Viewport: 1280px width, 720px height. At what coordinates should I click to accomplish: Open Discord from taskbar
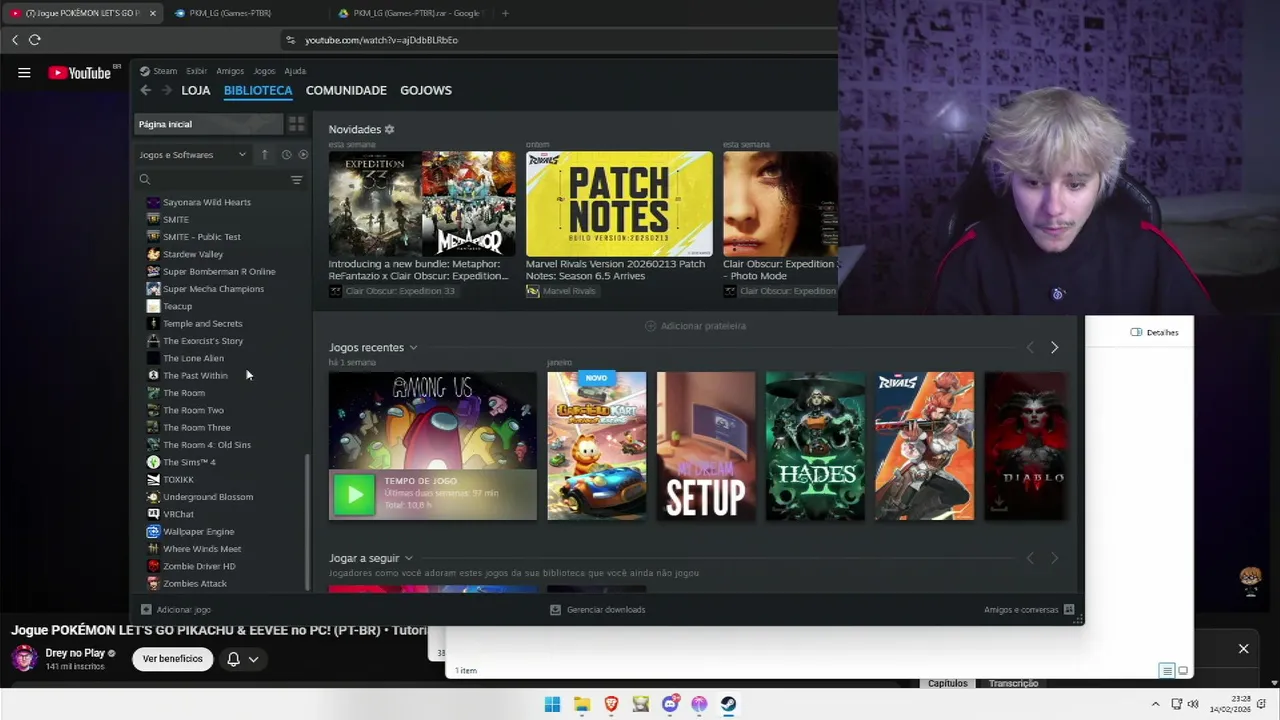click(x=670, y=704)
